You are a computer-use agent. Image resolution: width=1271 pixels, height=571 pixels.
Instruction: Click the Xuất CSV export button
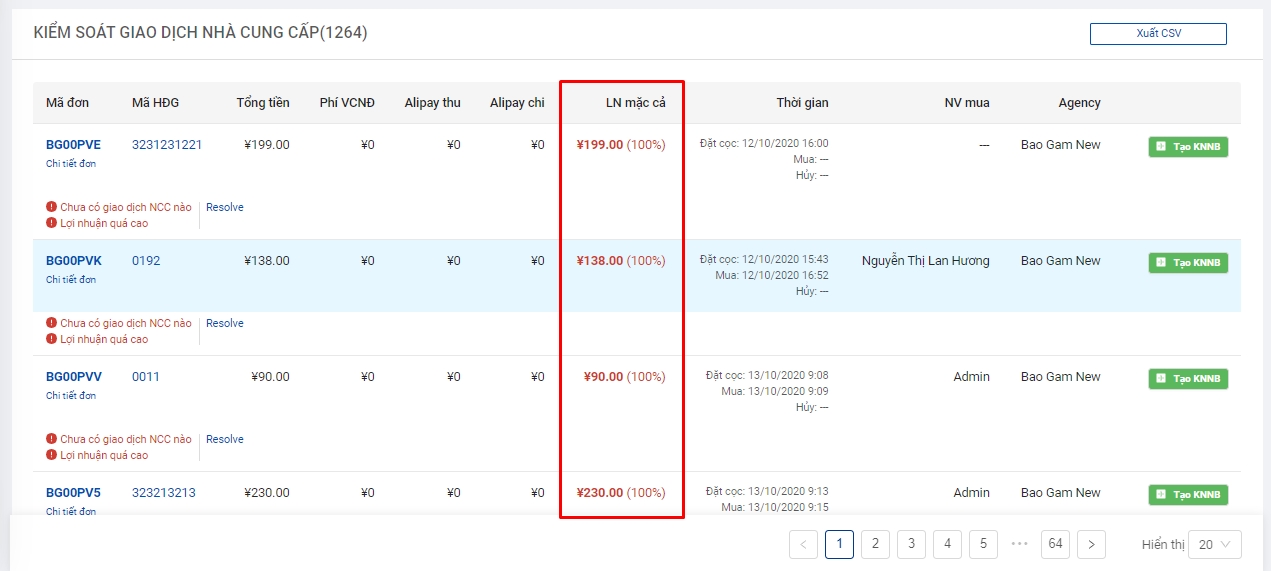(1158, 34)
